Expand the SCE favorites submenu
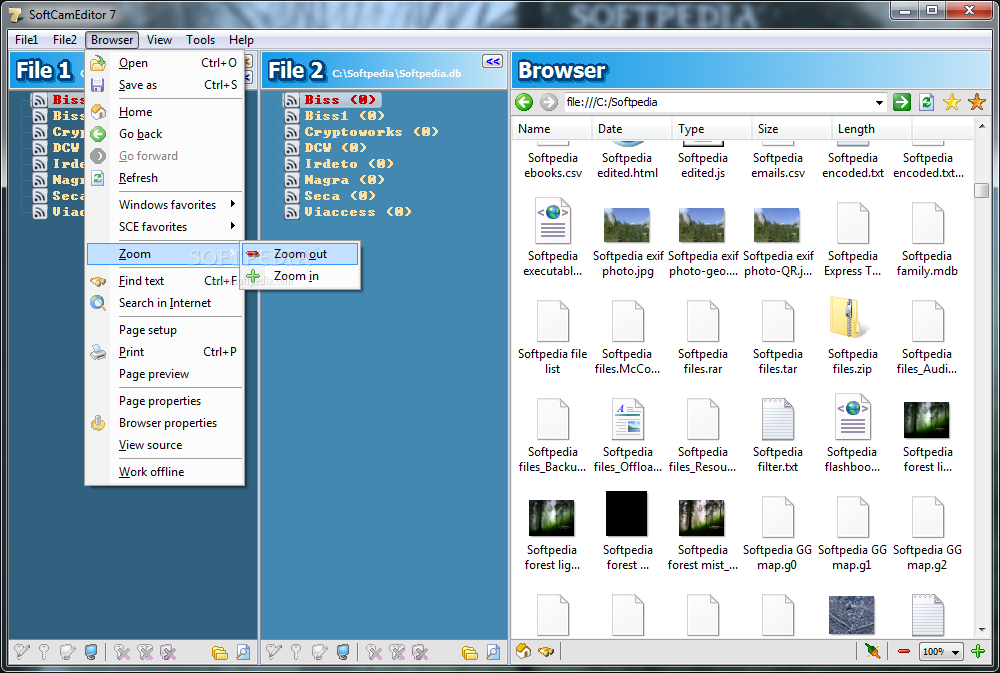1000x673 pixels. coord(165,227)
